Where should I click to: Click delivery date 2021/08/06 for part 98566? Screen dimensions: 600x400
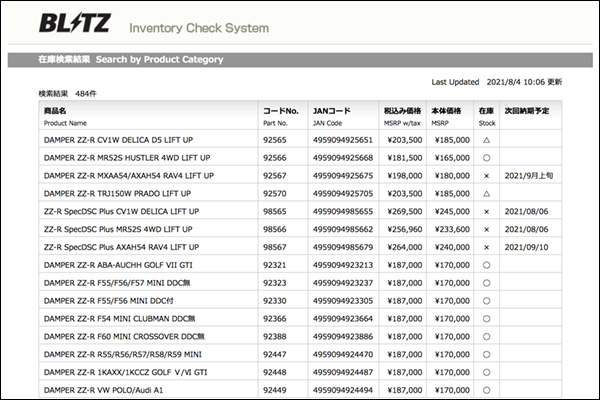pos(527,229)
